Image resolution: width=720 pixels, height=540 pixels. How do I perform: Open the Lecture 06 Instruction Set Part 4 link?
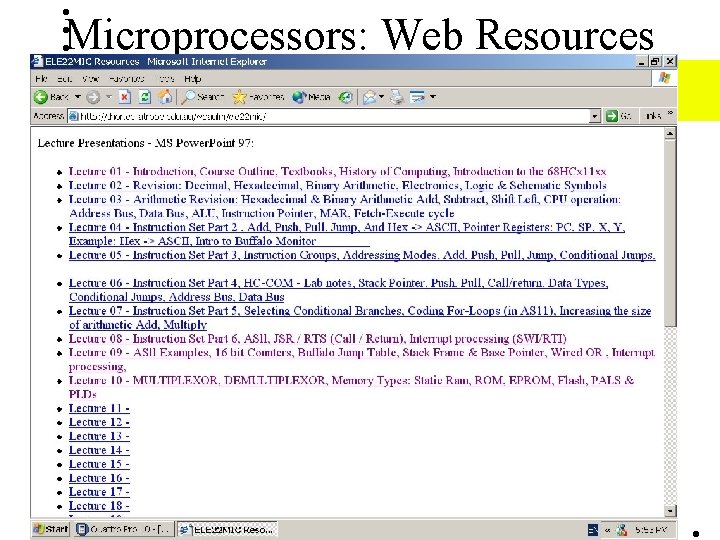(338, 290)
